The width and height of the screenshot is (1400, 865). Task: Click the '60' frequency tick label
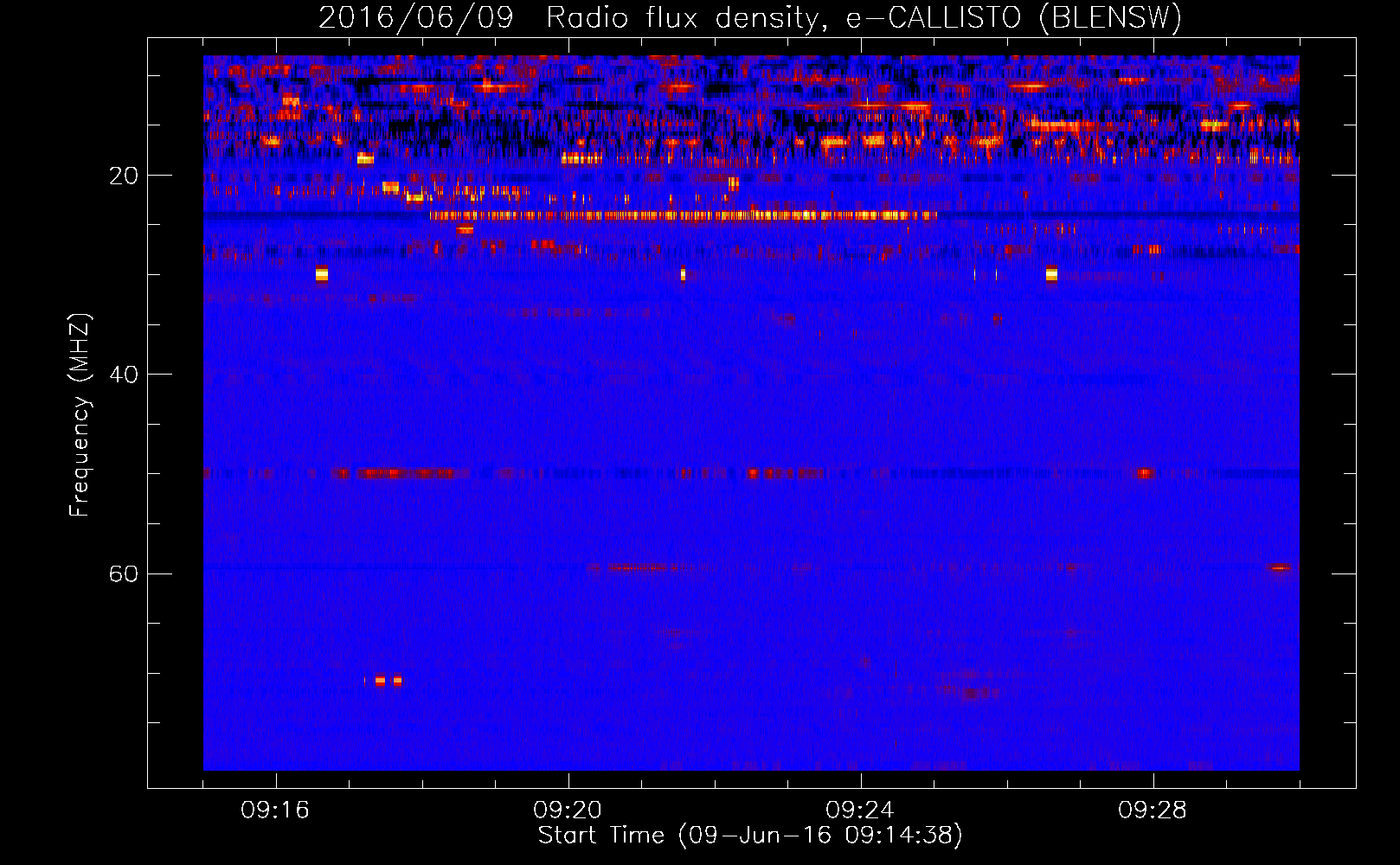124,574
